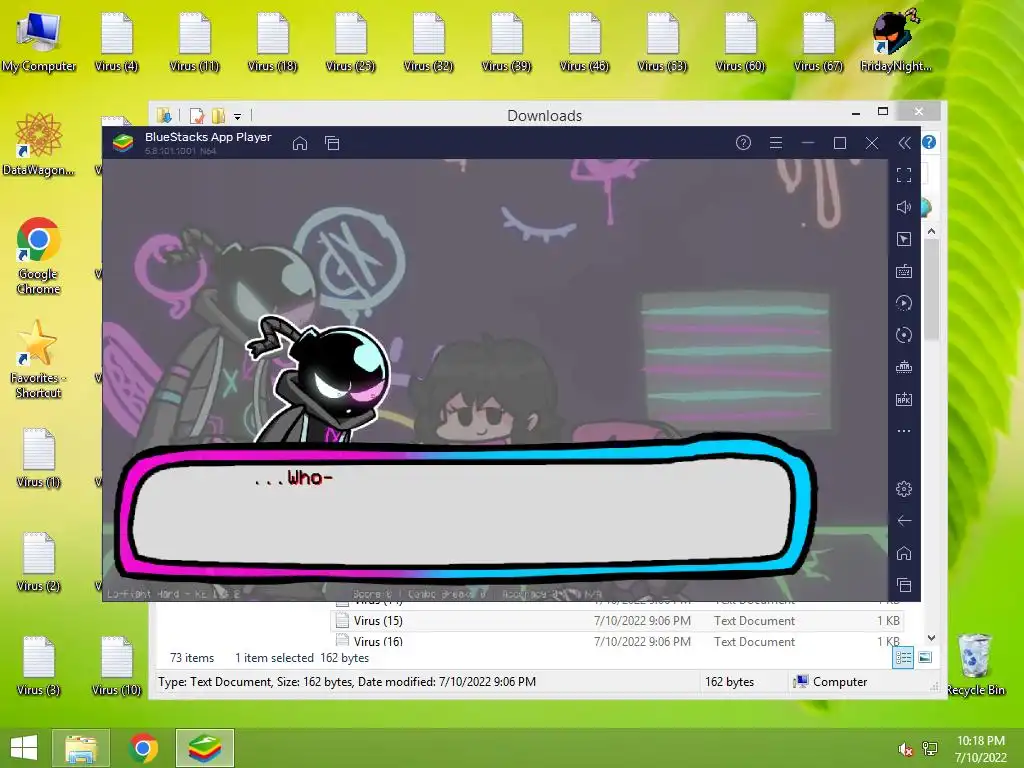Screen dimensions: 1024x768
Task: Select the Virus (39) desktop file
Action: coord(506,42)
